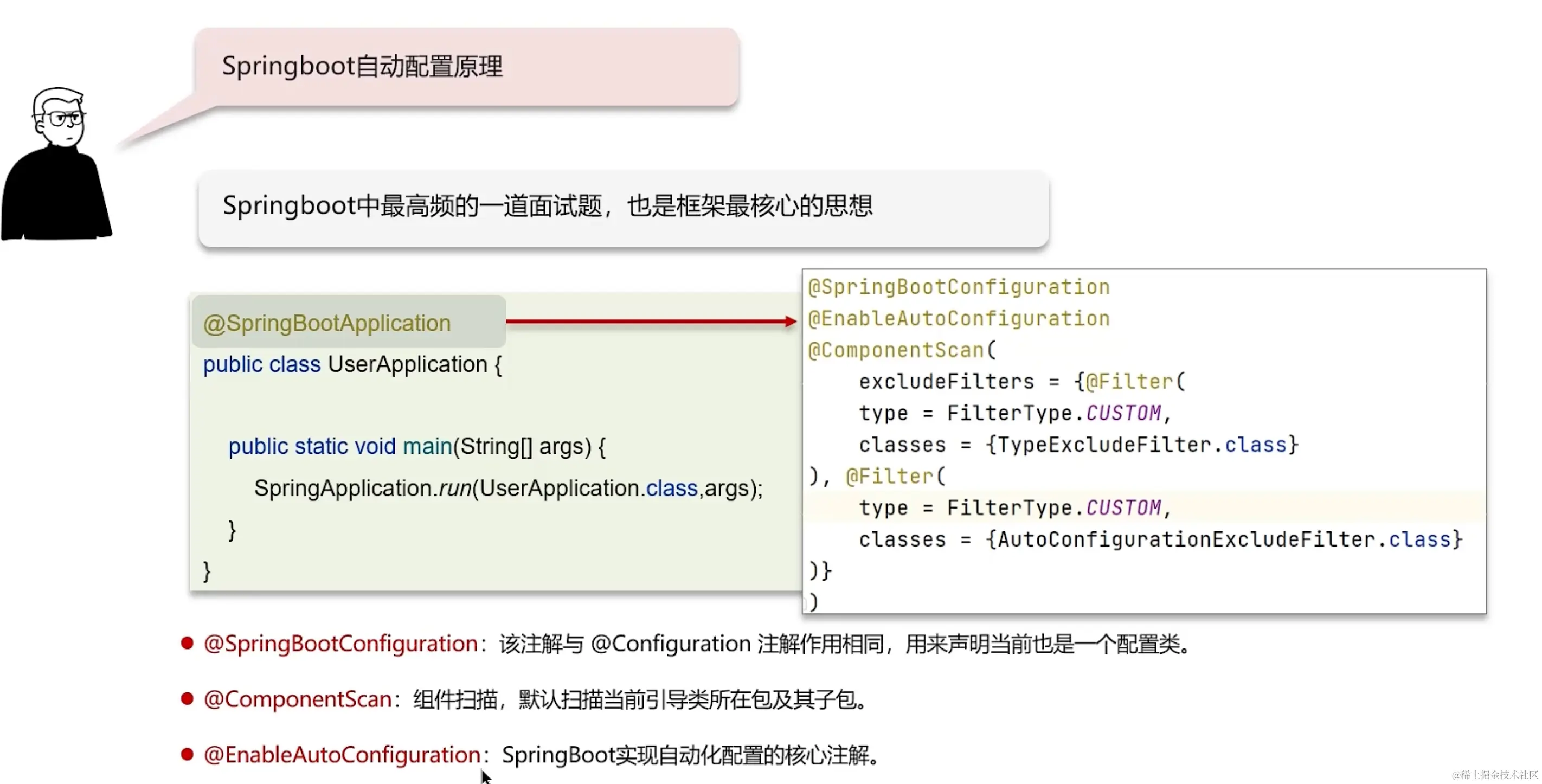Click the highlighted FilterType.CUSTOM code line
This screenshot has width=1542, height=784.
pyautogui.click(x=1014, y=507)
